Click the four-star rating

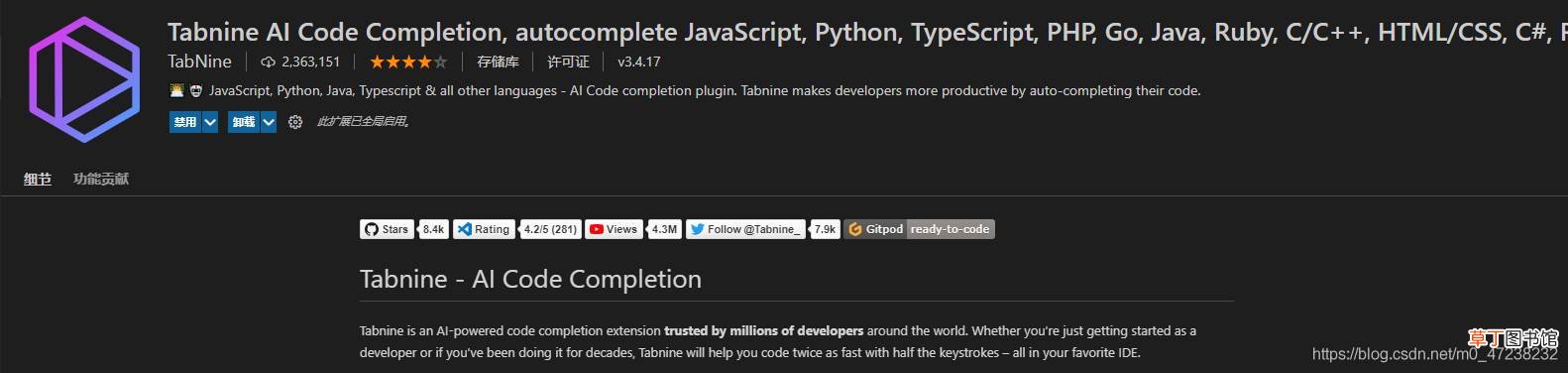pyautogui.click(x=408, y=62)
